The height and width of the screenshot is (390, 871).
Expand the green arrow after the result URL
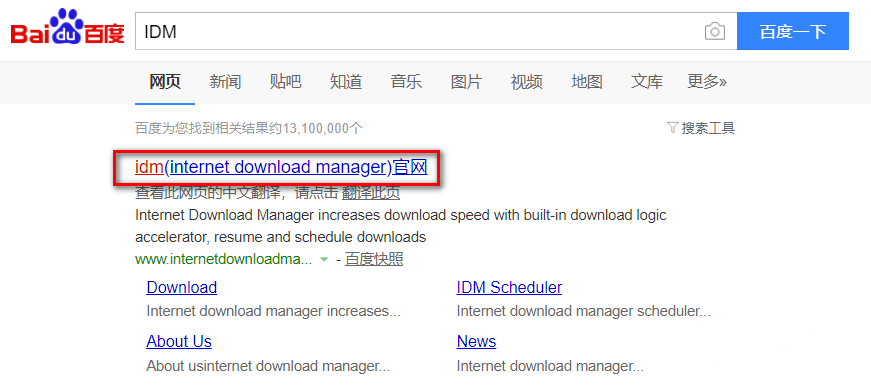click(x=324, y=259)
